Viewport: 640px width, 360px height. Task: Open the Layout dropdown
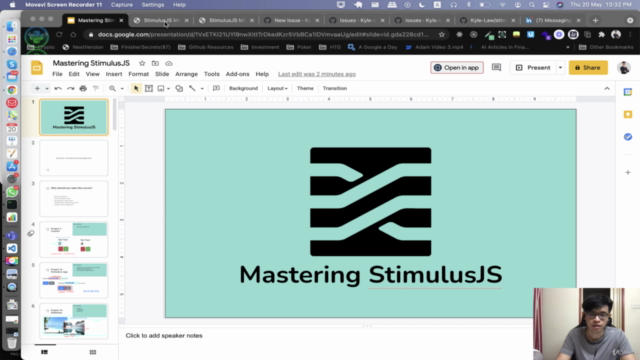tap(277, 88)
